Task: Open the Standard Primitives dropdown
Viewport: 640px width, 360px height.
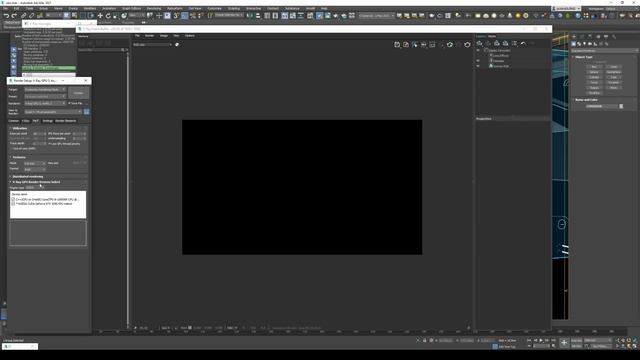Action: click(604, 51)
